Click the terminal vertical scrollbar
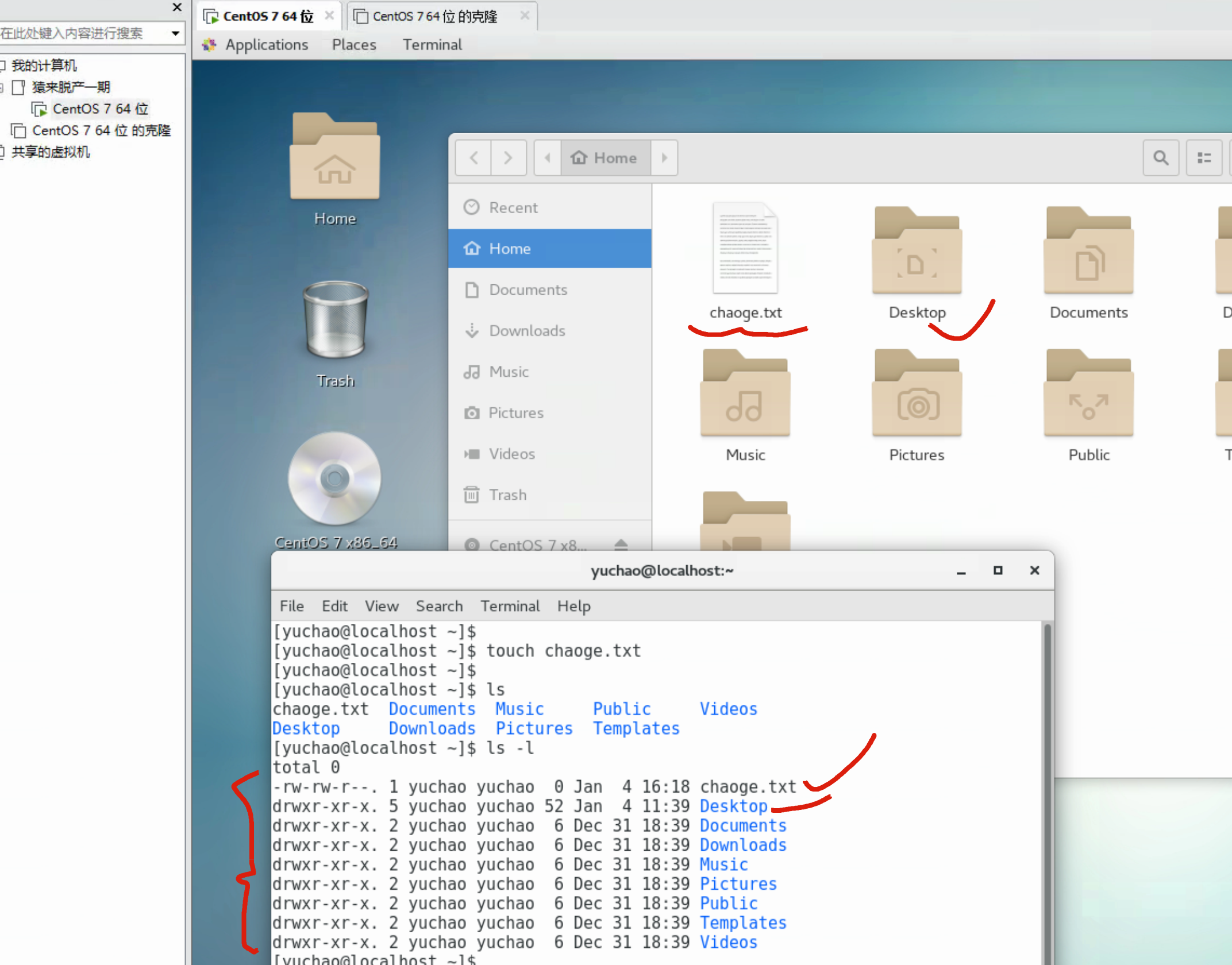Image resolution: width=1232 pixels, height=965 pixels. (1047, 793)
